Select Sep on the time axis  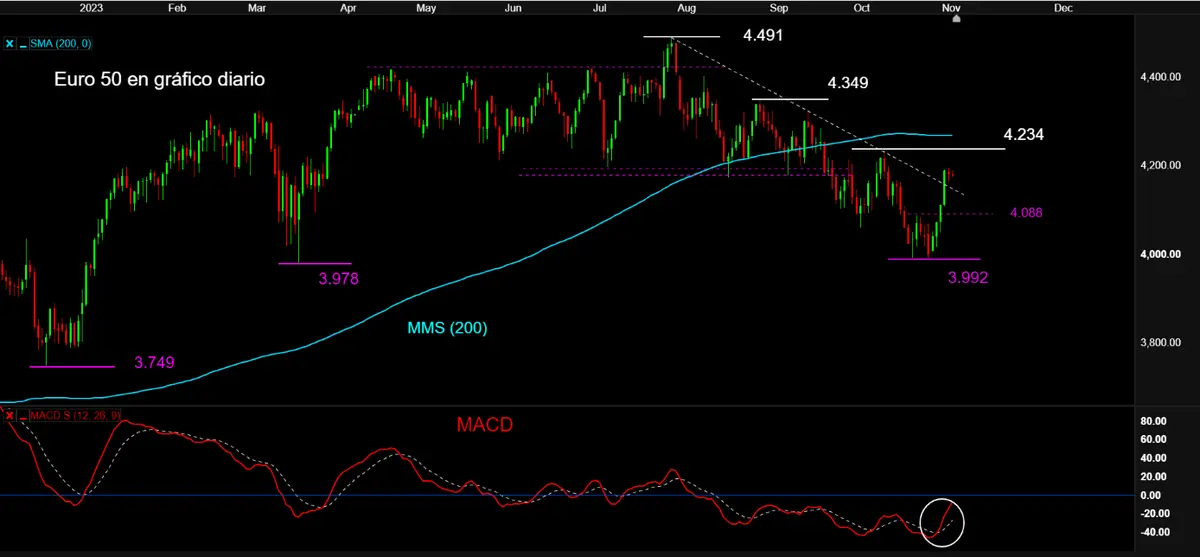point(780,7)
